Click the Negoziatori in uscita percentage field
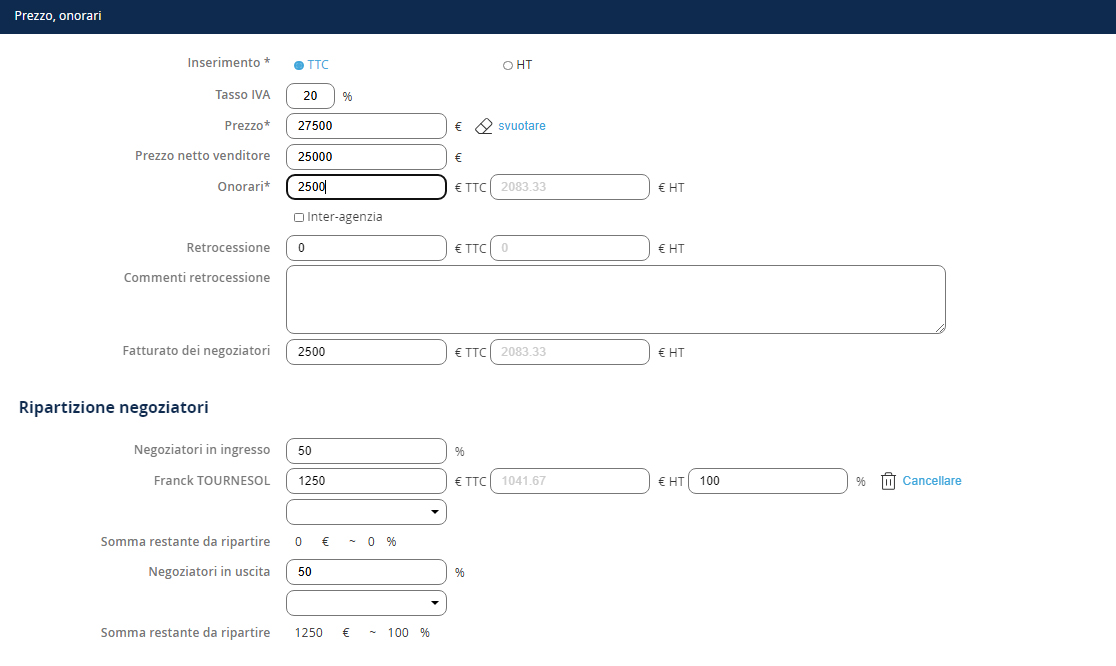Image resolution: width=1116 pixels, height=666 pixels. (366, 572)
